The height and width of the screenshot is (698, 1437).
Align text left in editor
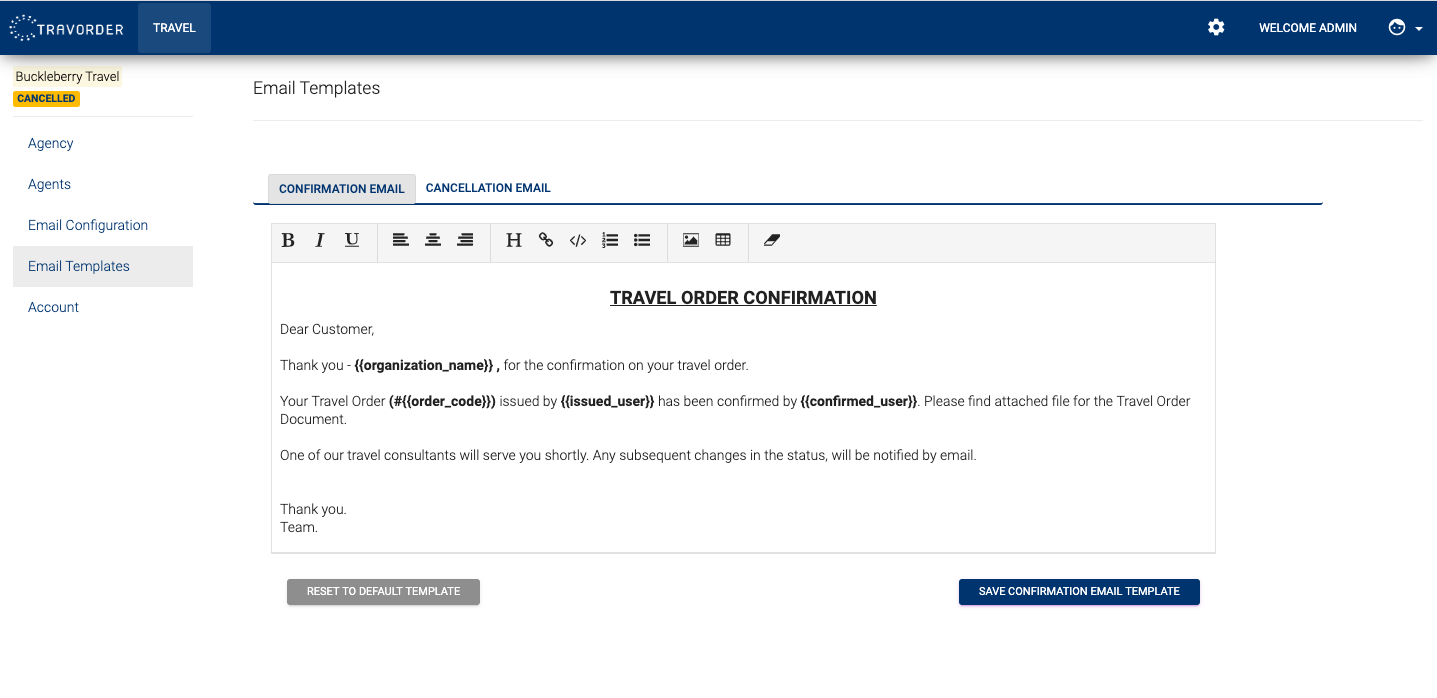[x=401, y=240]
